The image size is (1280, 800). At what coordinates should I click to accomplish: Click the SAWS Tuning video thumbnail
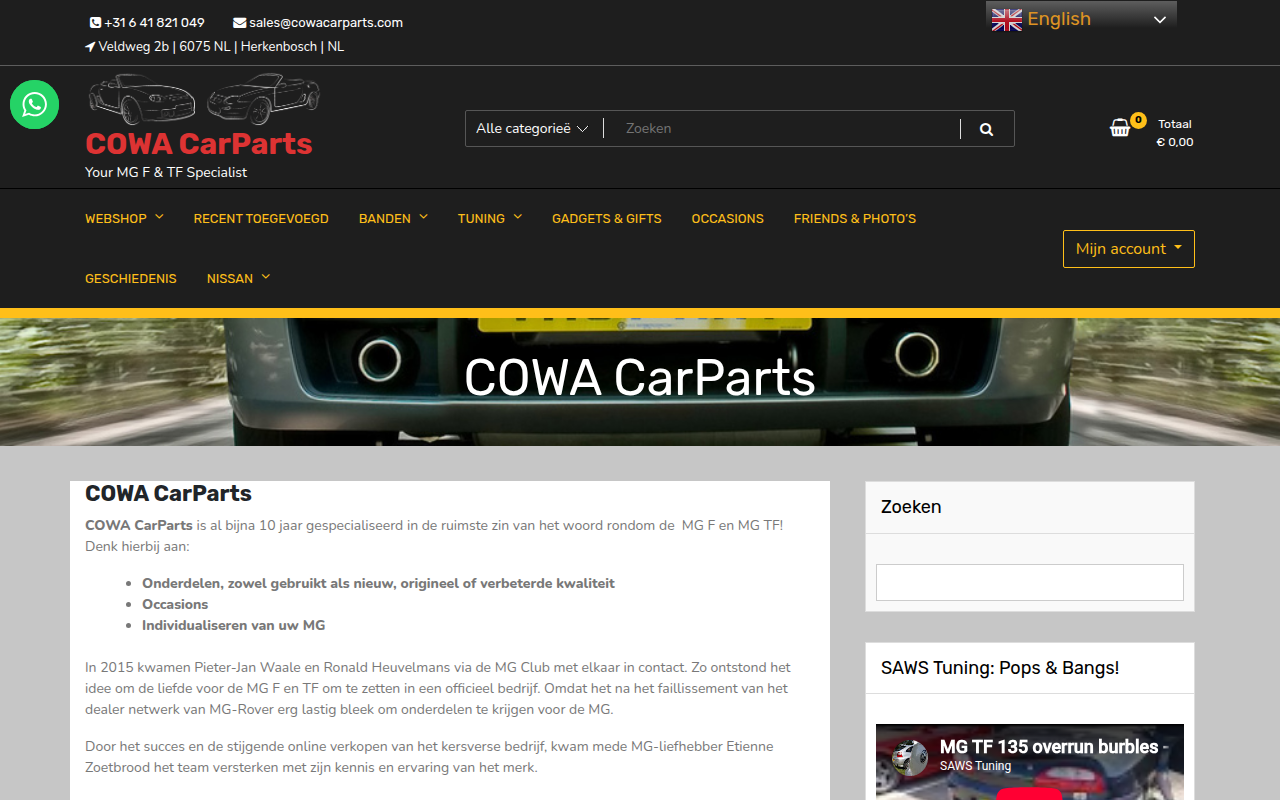[x=1030, y=762]
